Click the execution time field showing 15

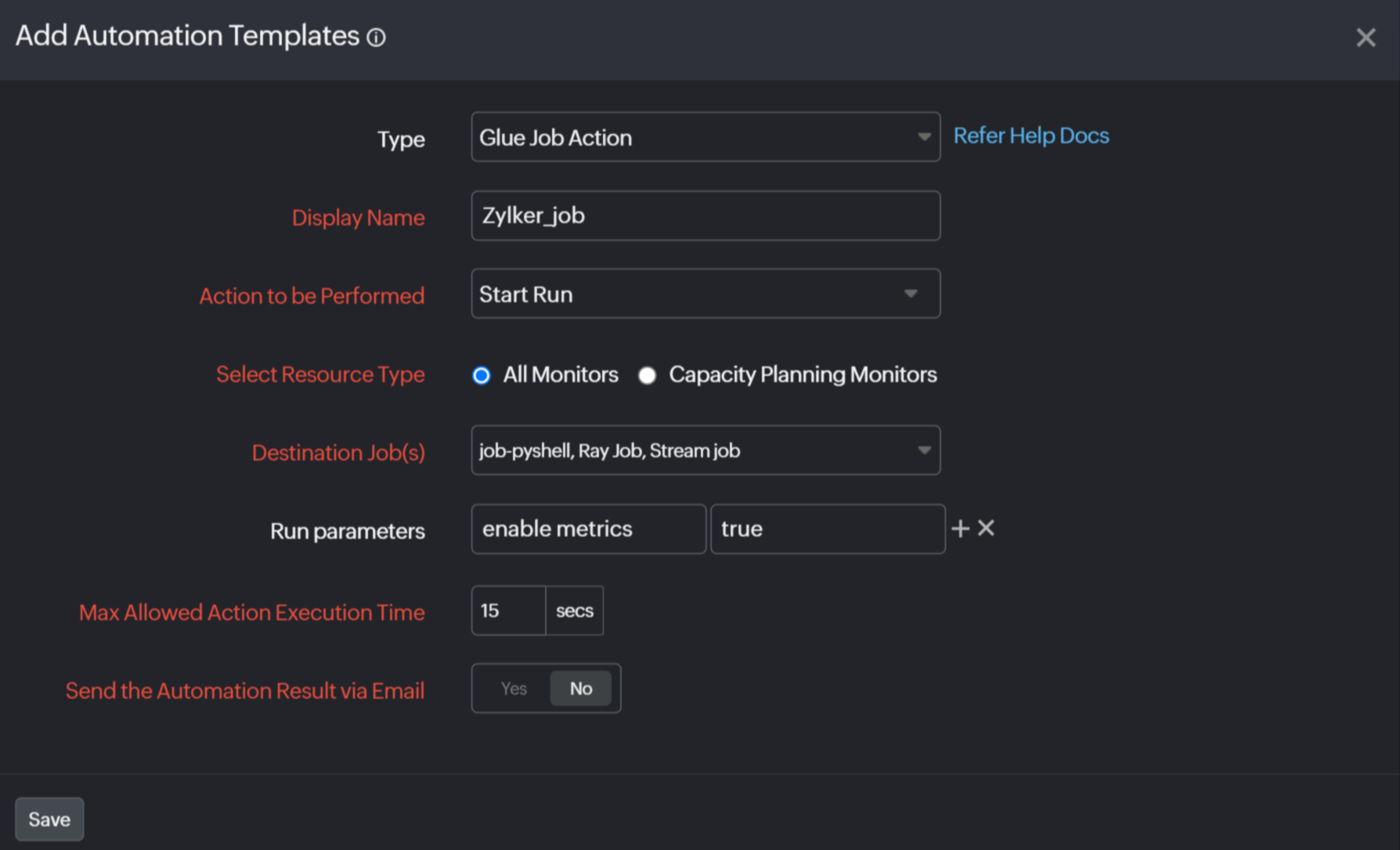pyautogui.click(x=508, y=610)
